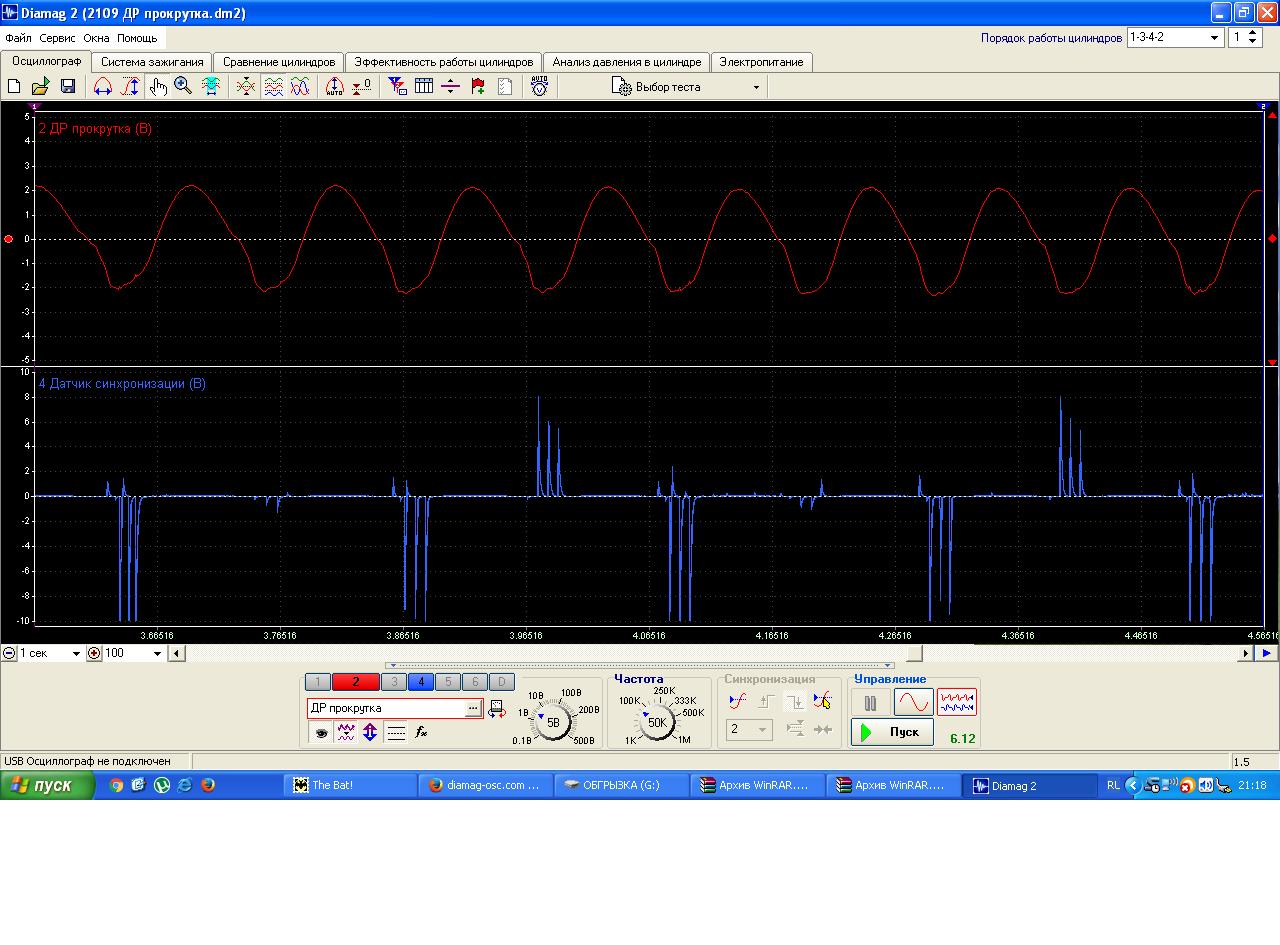
Task: Toggle the D digital channel button
Action: (502, 682)
